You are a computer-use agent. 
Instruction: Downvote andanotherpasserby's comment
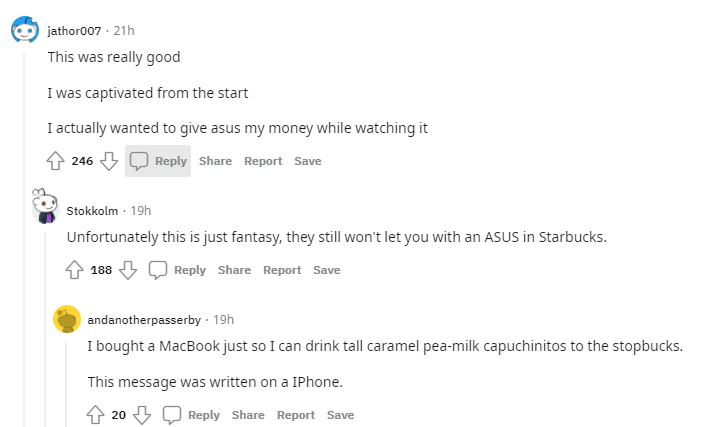141,415
